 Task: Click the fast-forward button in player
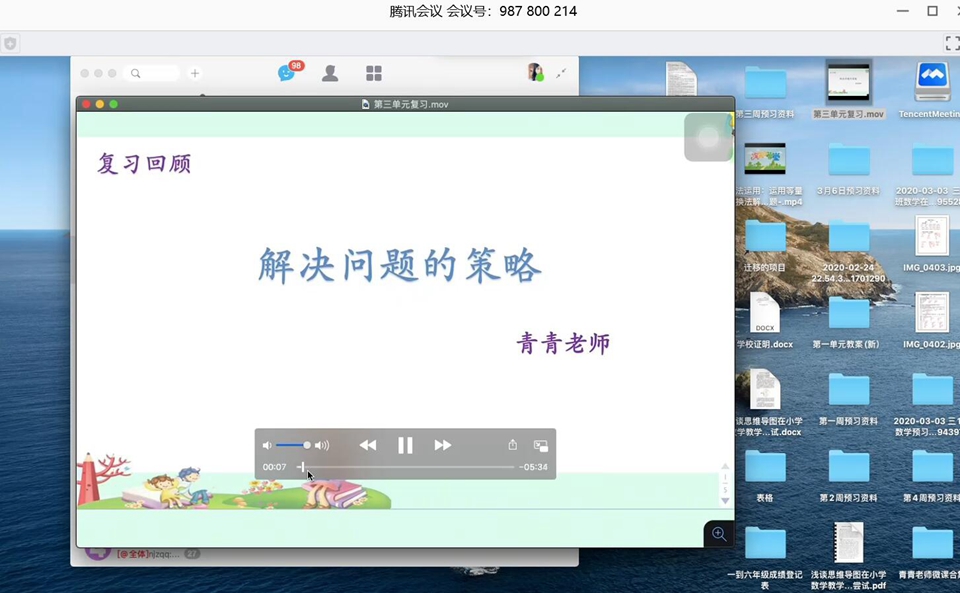[x=442, y=445]
